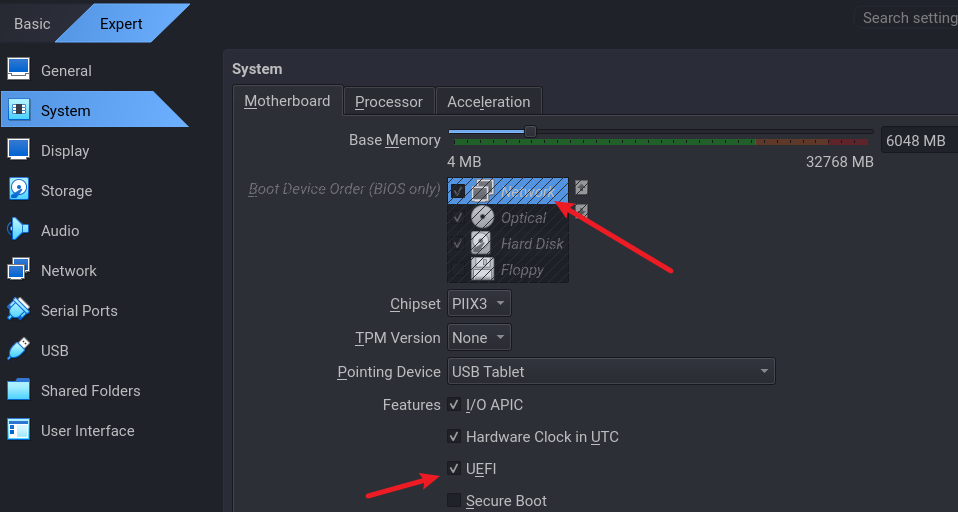Switch to the Acceleration tab
This screenshot has width=958, height=512.
click(488, 101)
